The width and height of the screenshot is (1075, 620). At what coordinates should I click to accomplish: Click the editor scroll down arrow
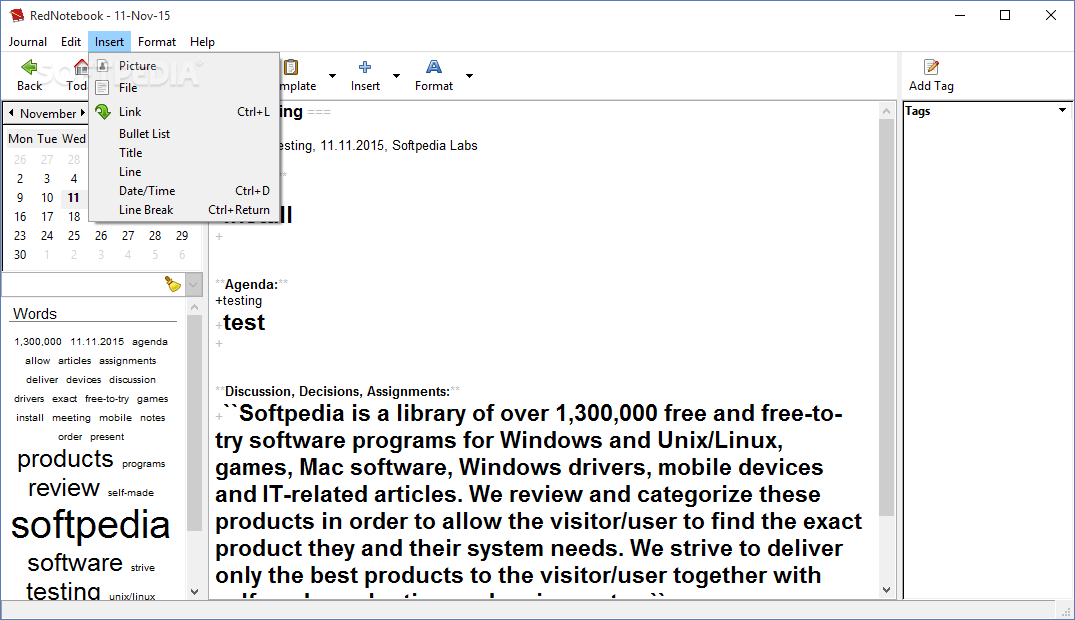click(x=886, y=590)
